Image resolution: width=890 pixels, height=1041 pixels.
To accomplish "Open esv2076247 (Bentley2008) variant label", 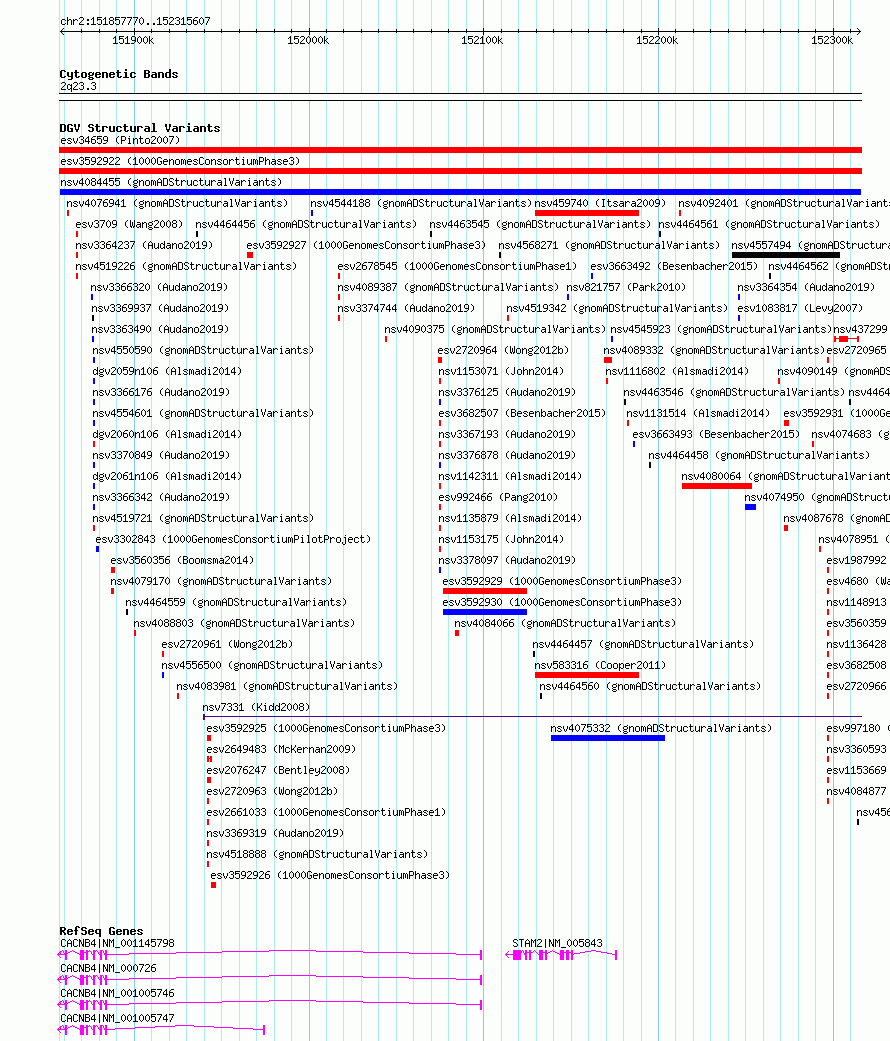I will click(278, 770).
